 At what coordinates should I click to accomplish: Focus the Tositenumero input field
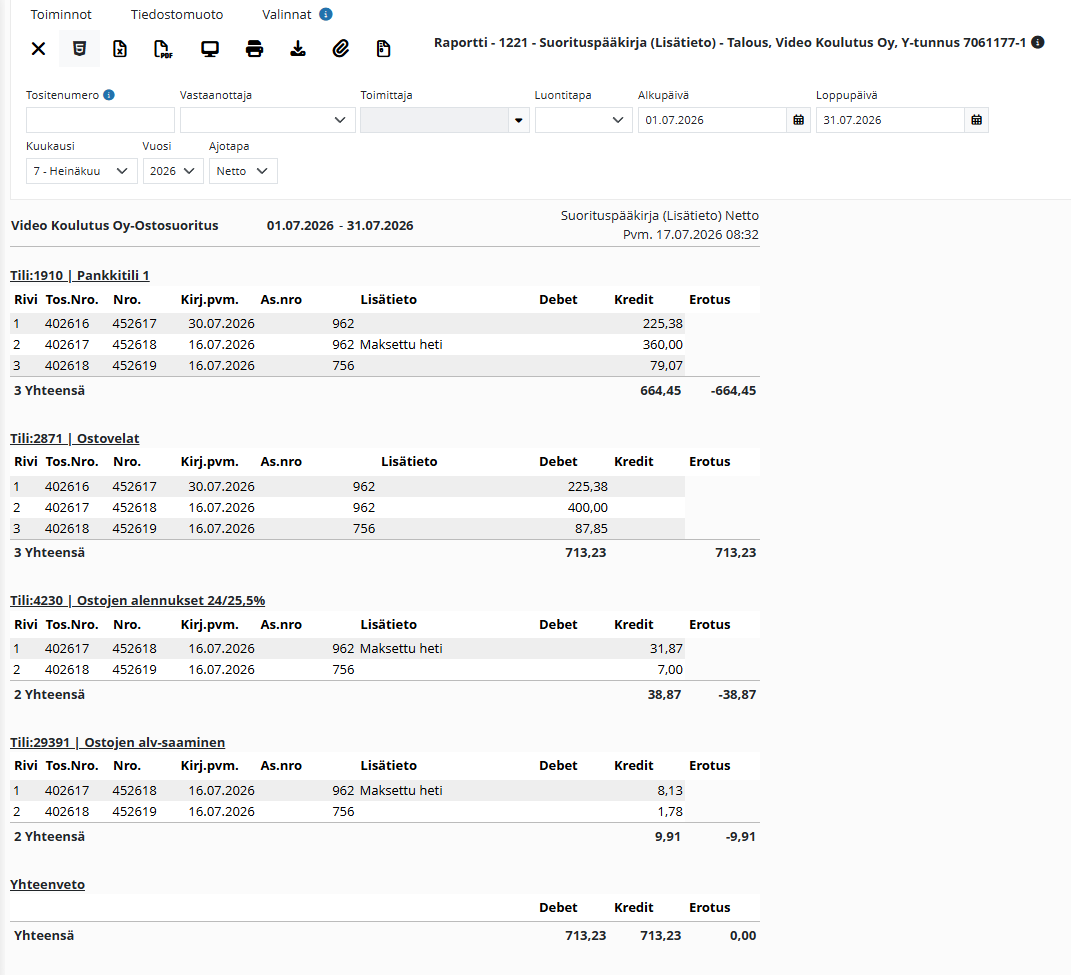[100, 120]
